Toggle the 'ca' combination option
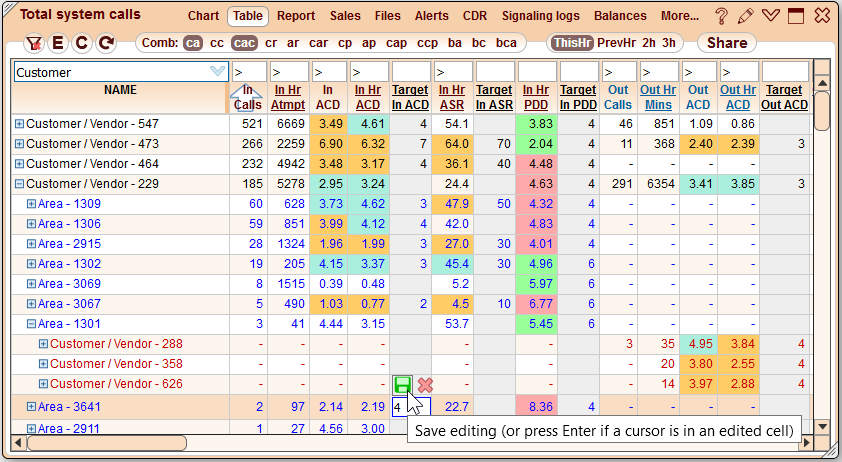Screen dimensions: 842x462 tap(193, 43)
